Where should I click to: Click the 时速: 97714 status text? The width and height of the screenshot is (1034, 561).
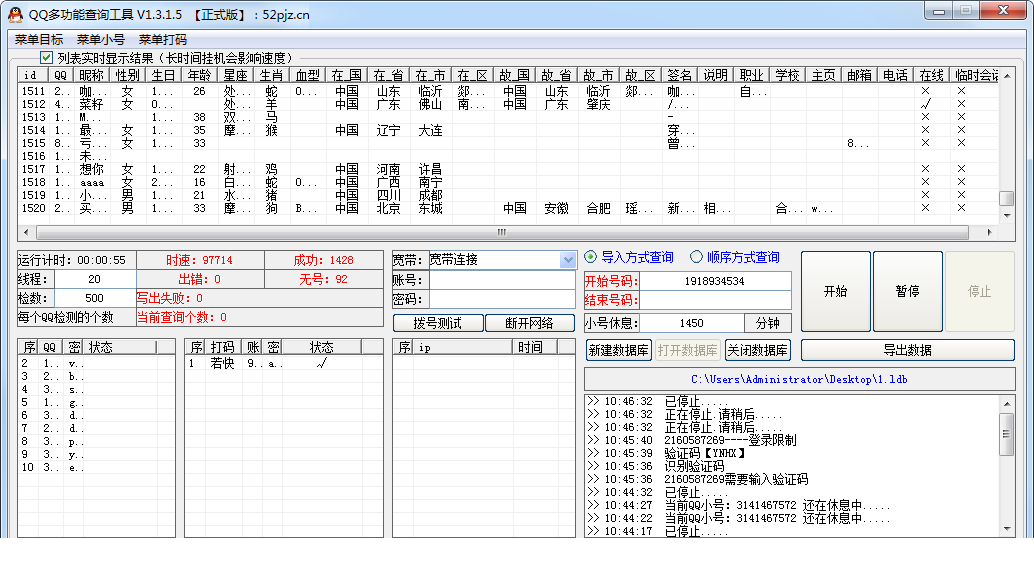coord(199,260)
